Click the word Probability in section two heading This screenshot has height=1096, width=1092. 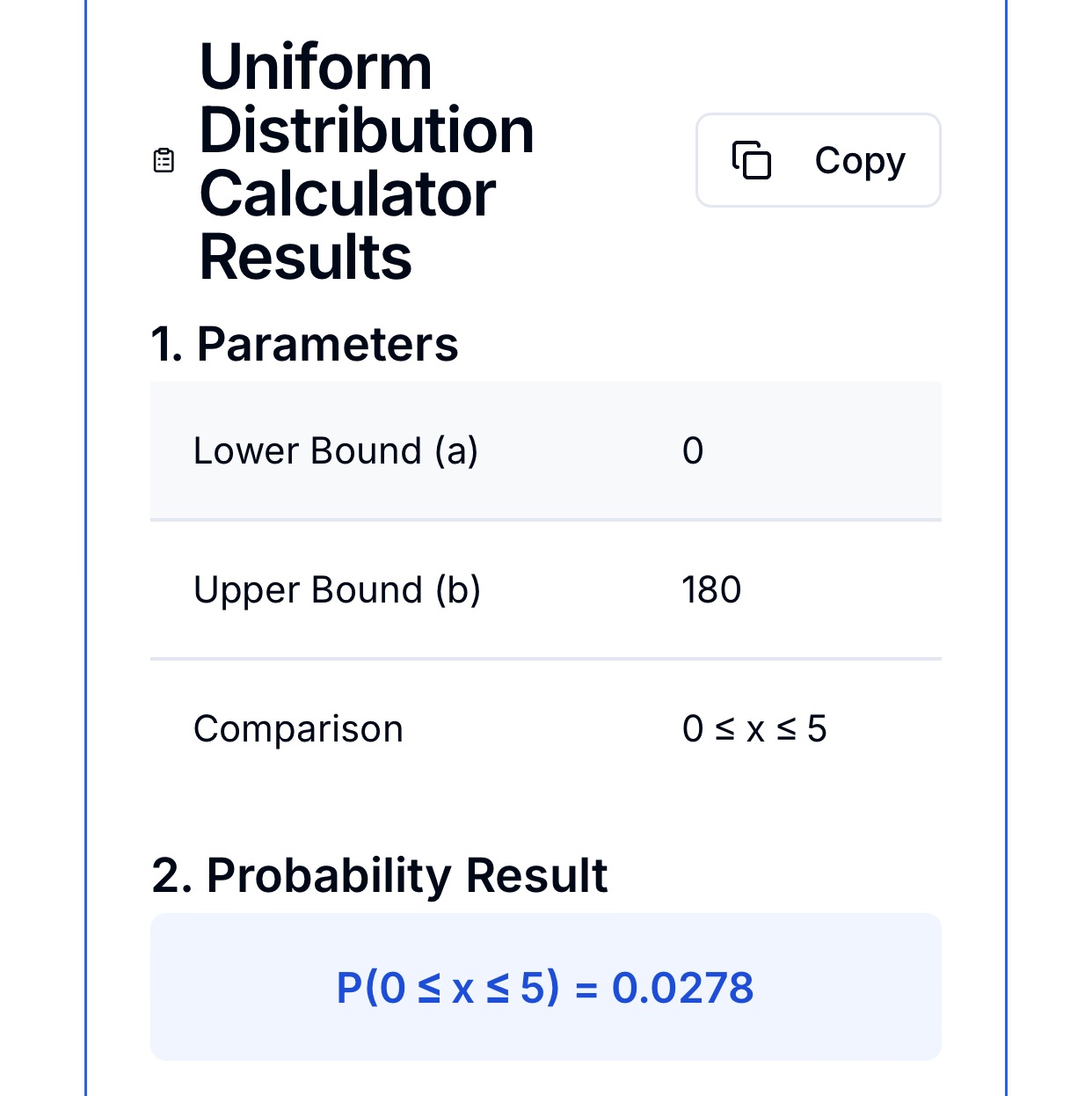point(330,875)
